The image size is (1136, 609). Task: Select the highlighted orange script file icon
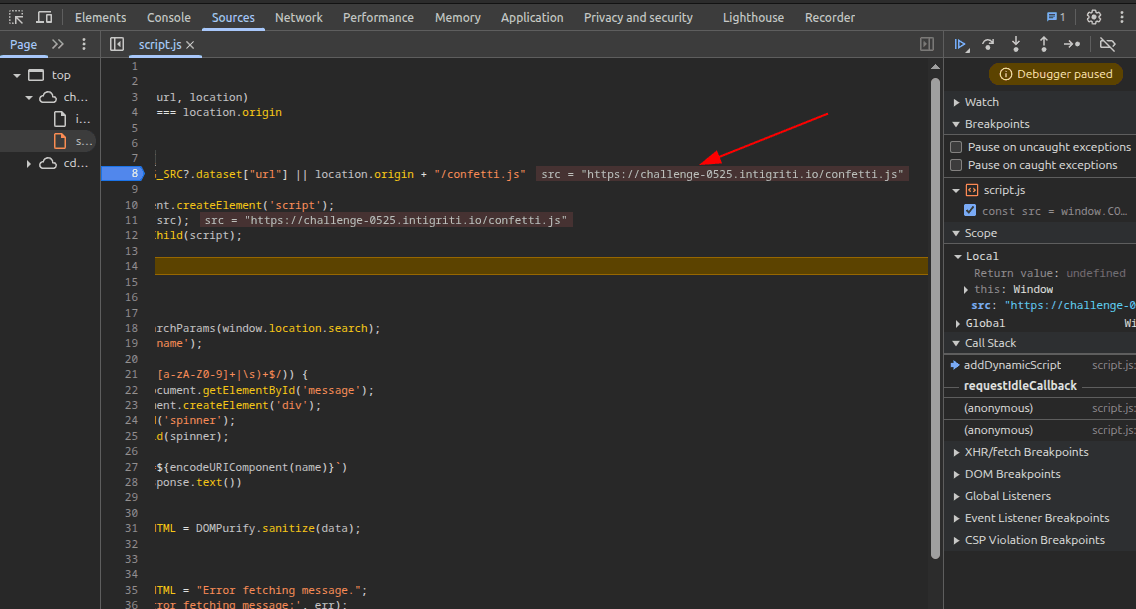point(60,141)
